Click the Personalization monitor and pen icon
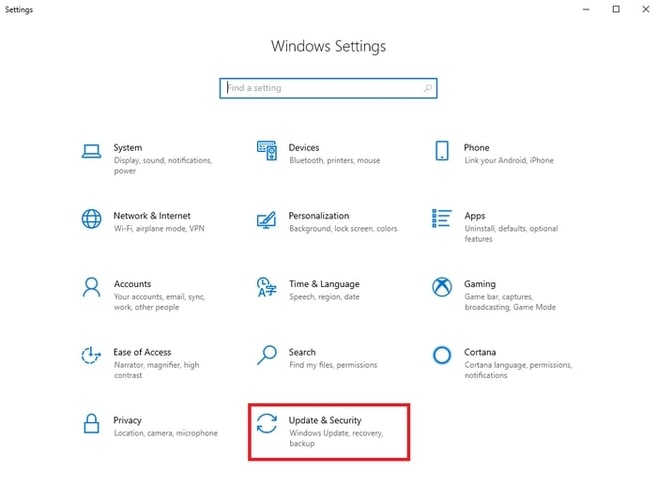657x500 pixels. pyautogui.click(x=266, y=220)
